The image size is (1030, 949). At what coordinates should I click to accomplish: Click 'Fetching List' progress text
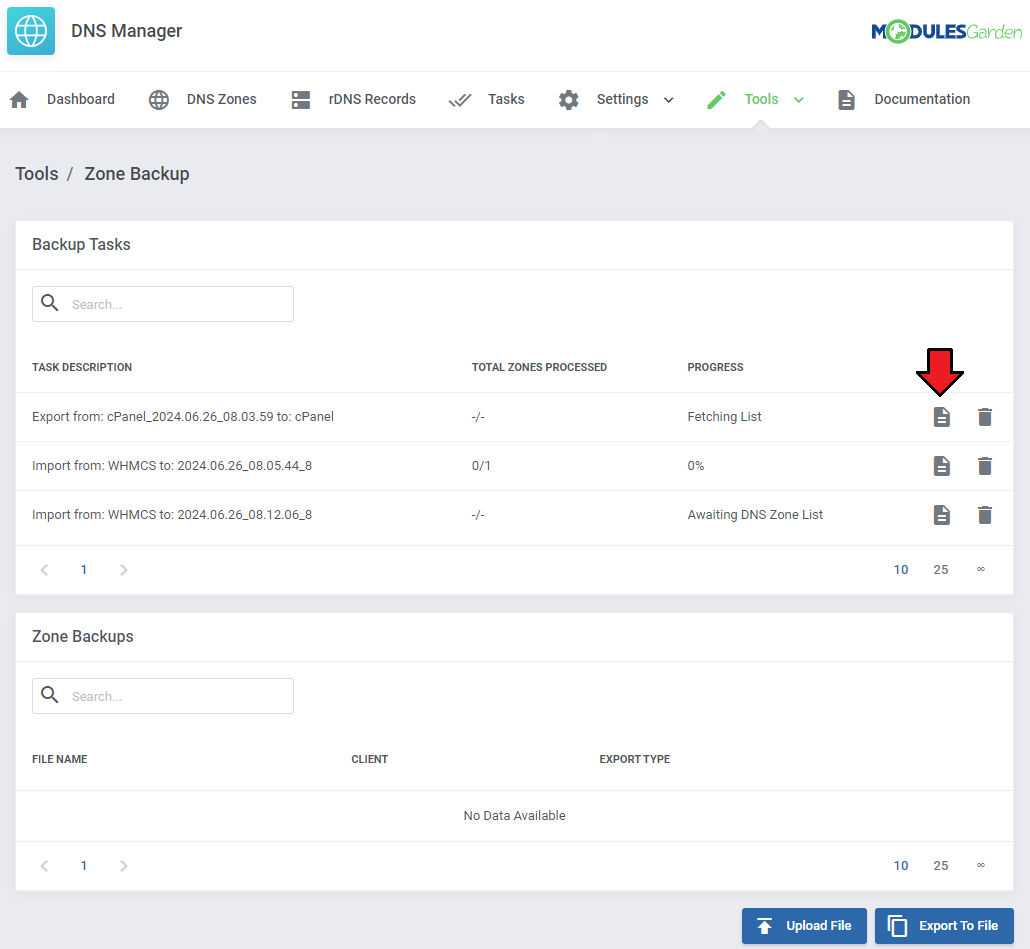[725, 417]
